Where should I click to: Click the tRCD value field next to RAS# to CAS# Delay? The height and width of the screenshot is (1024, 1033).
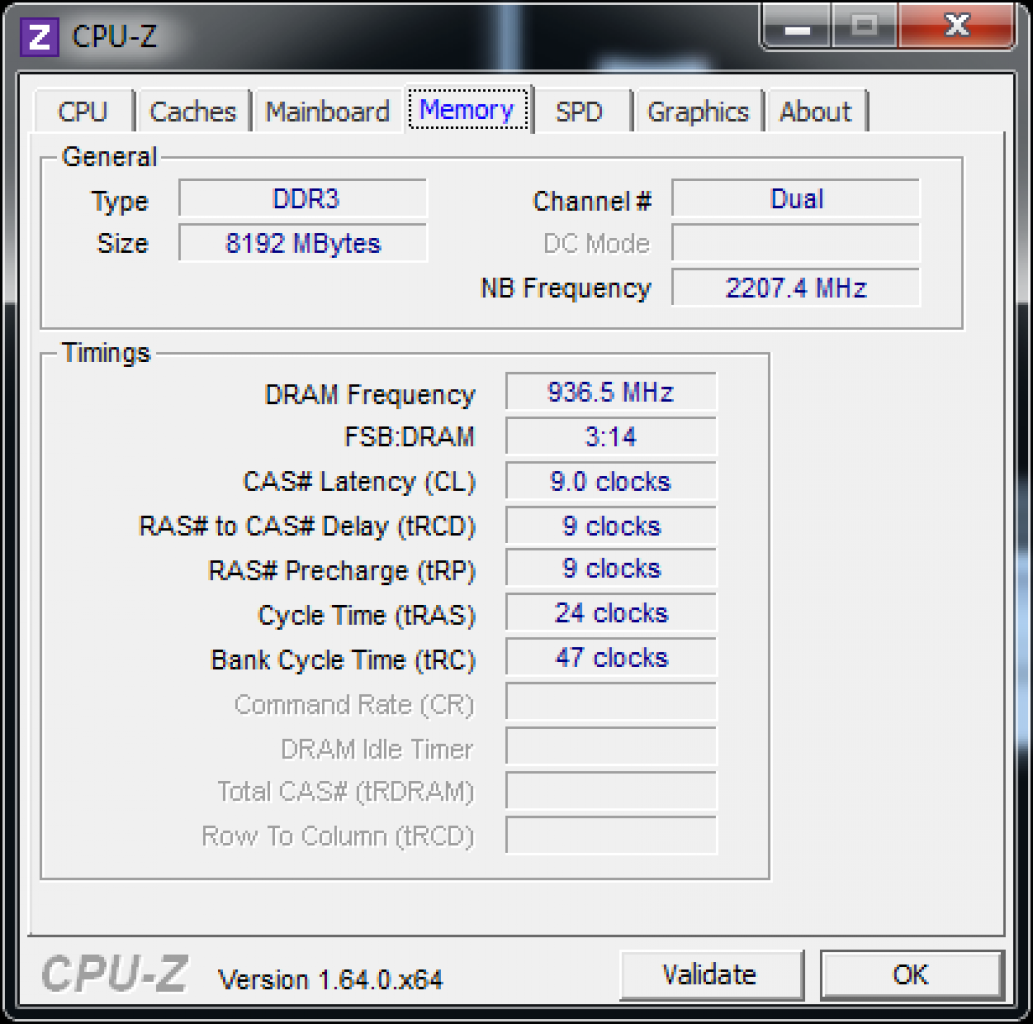pos(611,526)
